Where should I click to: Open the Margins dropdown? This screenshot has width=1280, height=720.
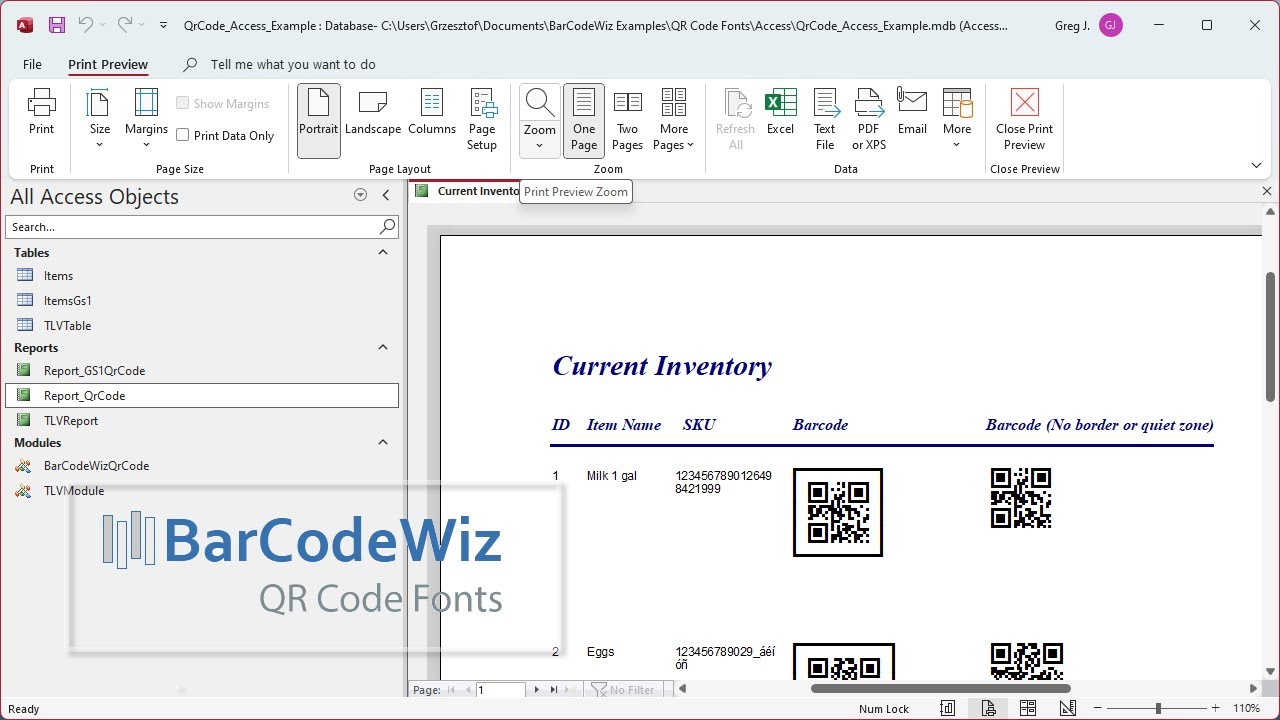(146, 120)
